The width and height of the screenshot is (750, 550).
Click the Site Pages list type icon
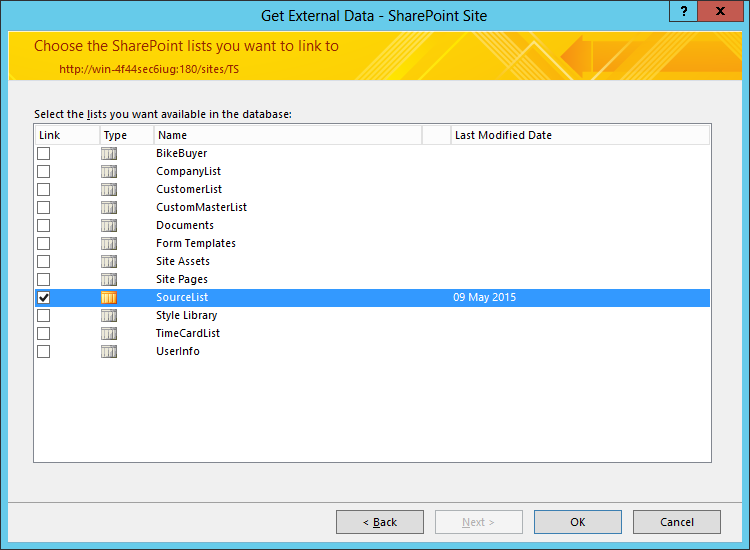click(x=109, y=279)
